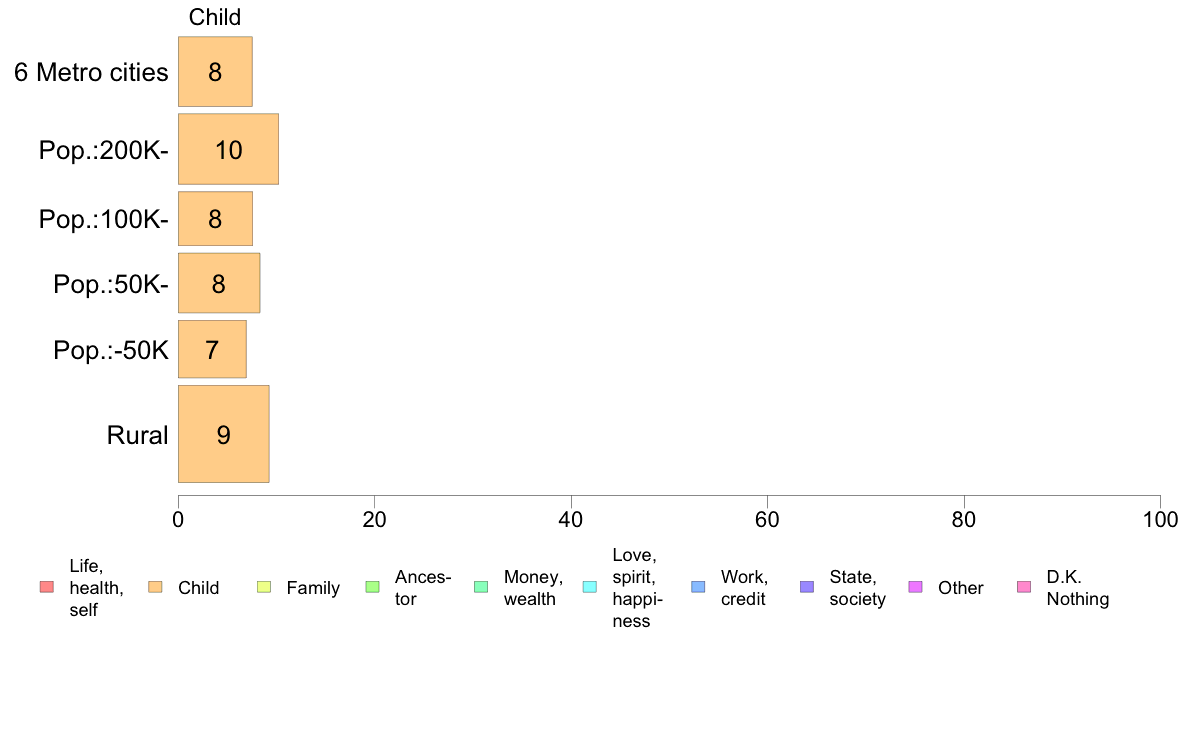The width and height of the screenshot is (1188, 736).
Task: Click the D.K. Nothing legend swatch
Action: pos(1024,587)
